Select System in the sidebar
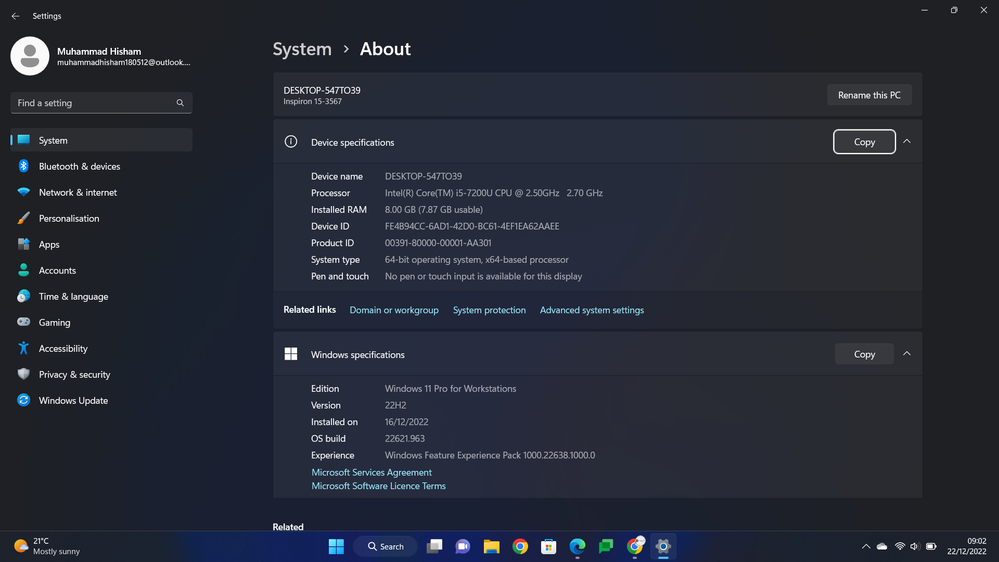 click(101, 140)
